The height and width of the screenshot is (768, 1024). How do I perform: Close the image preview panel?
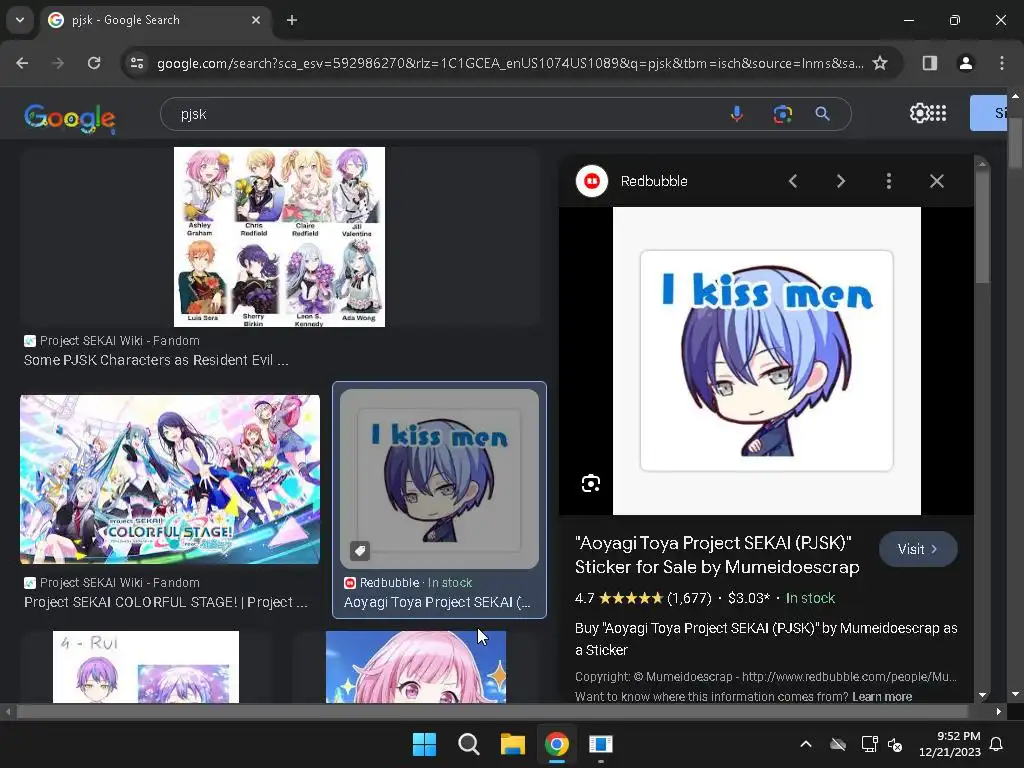tap(936, 181)
